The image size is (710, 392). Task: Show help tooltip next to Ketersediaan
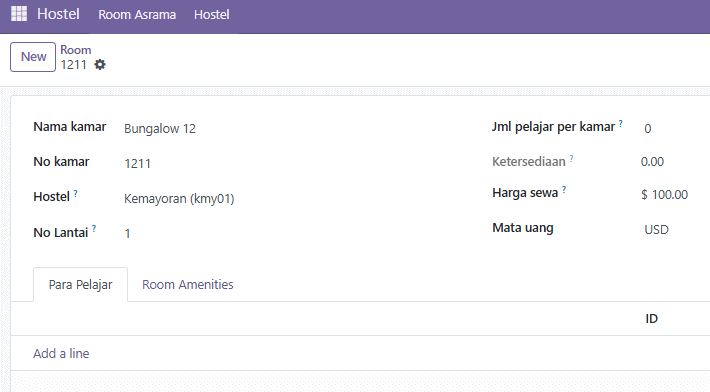click(571, 158)
